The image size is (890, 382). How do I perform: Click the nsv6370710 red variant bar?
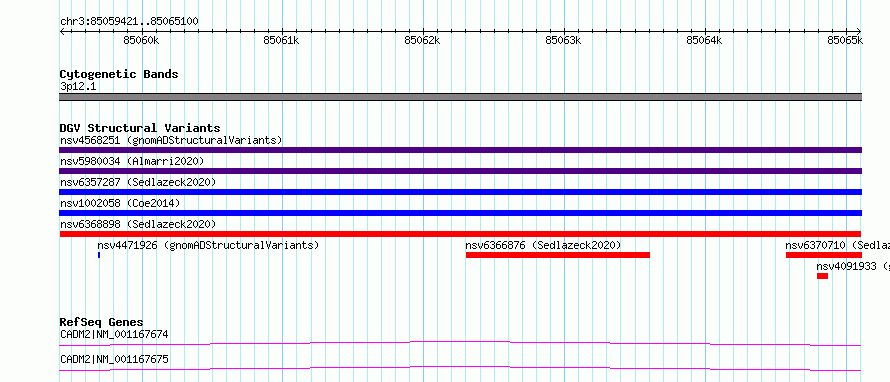[x=824, y=255]
